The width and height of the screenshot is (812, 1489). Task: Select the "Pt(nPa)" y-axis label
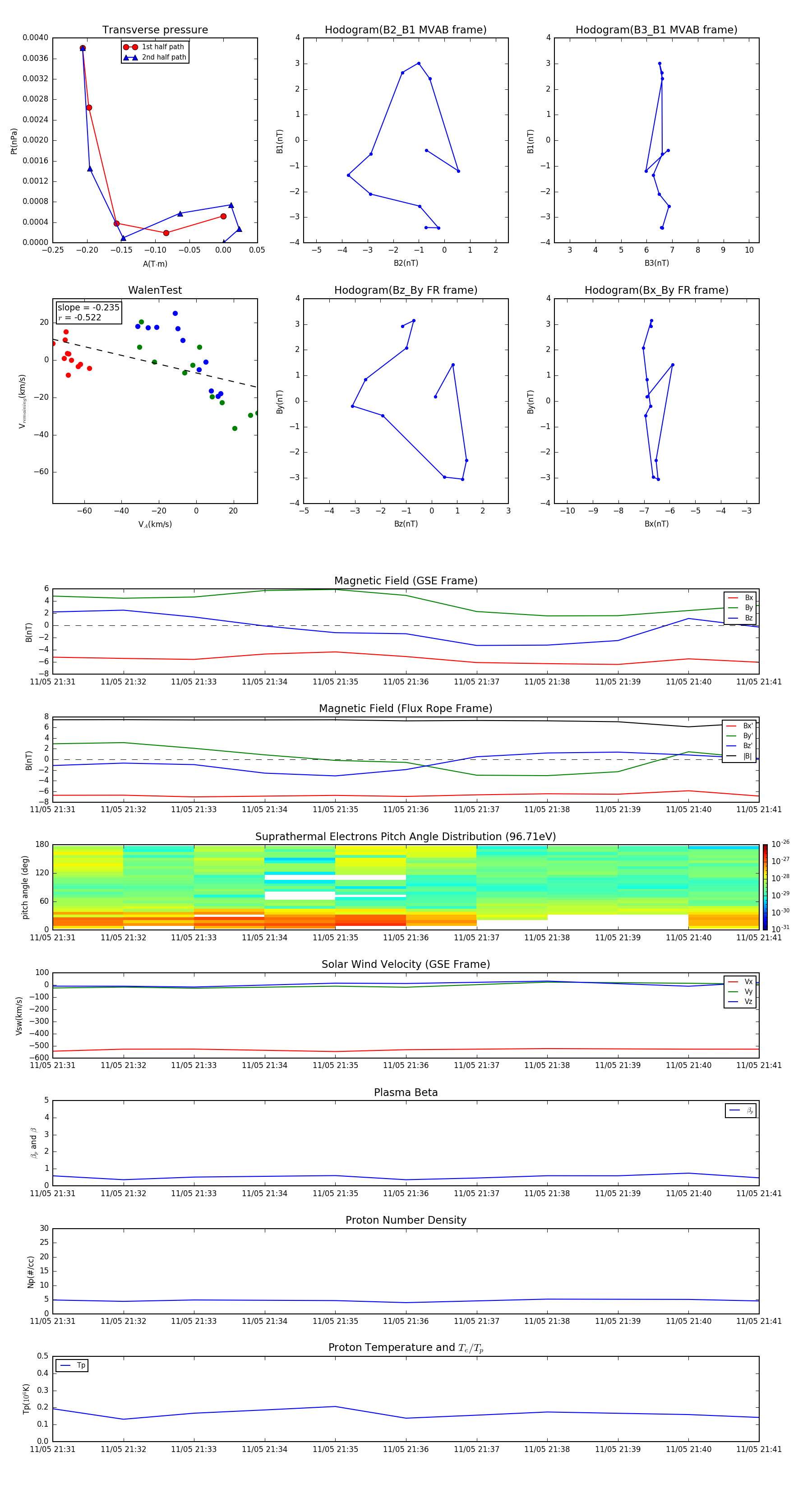point(14,141)
